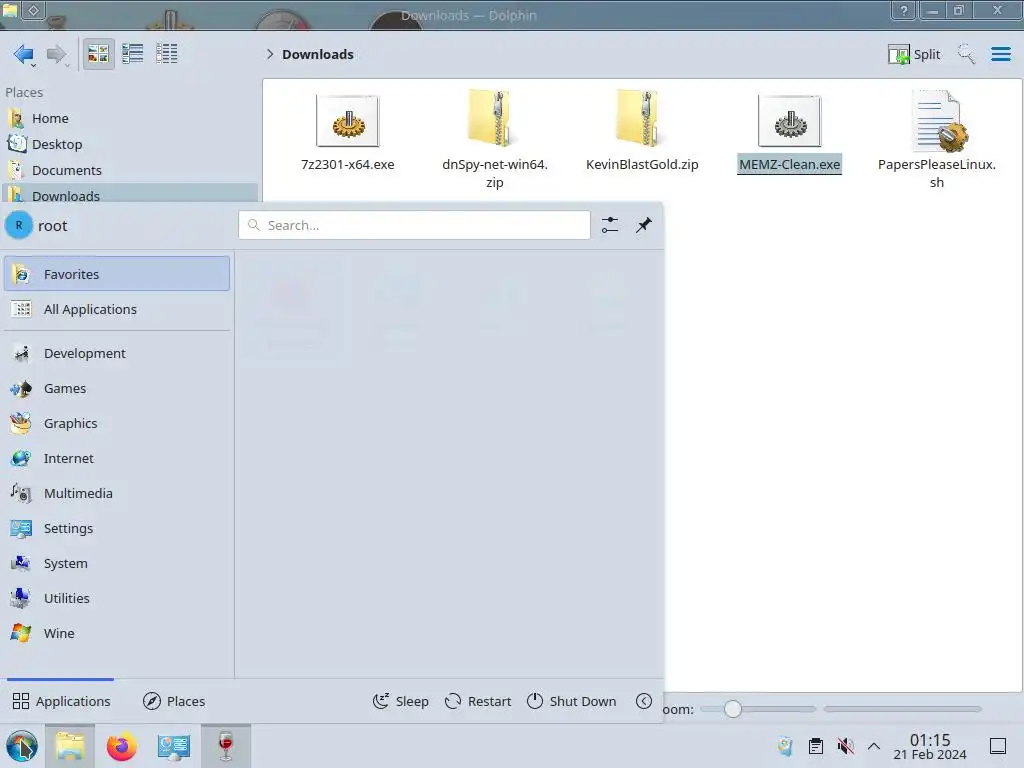Go forward with the Dolphin forward arrow
The height and width of the screenshot is (768, 1024).
pyautogui.click(x=57, y=54)
